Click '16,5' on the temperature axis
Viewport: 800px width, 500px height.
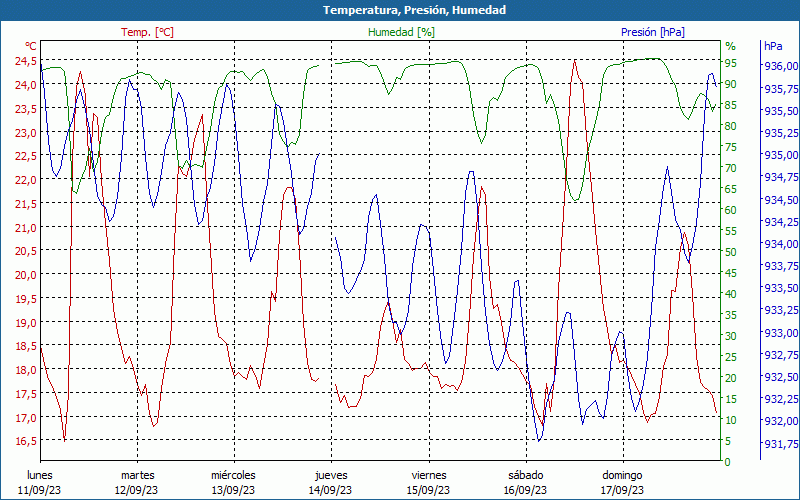pyautogui.click(x=26, y=441)
